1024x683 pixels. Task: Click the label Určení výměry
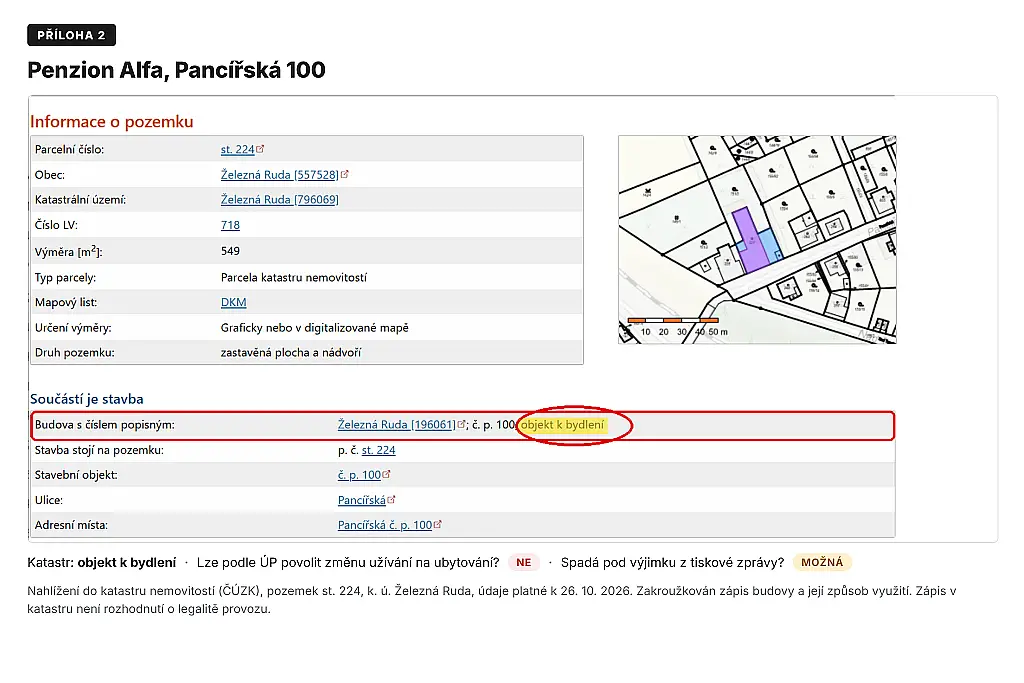point(72,328)
